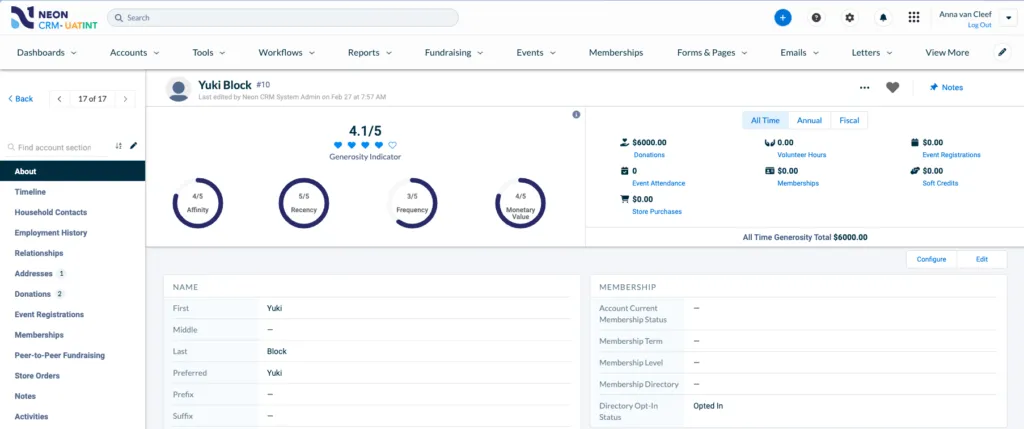Viewport: 1024px width, 429px height.
Task: Open the app grid launcher icon
Action: pos(914,18)
